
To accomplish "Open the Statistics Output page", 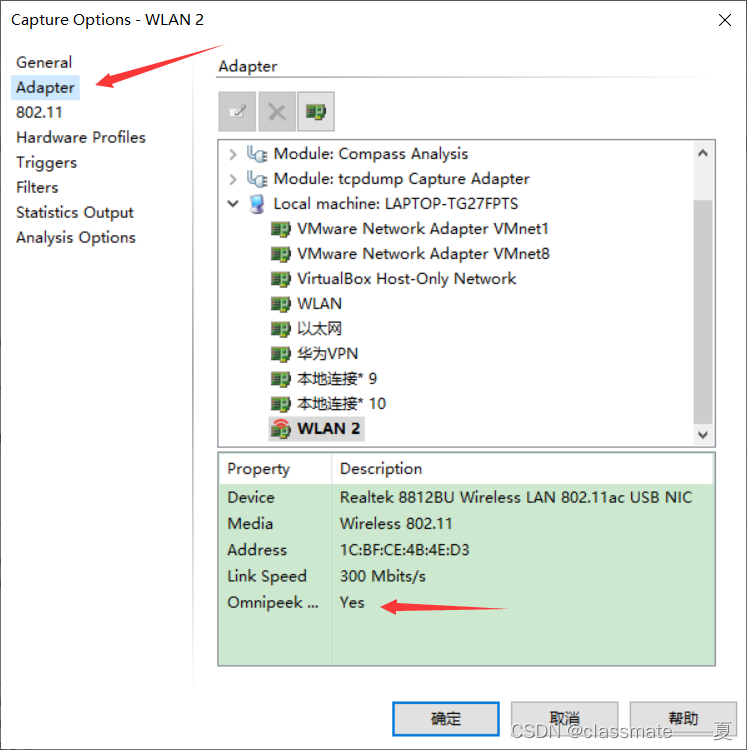I will (75, 212).
